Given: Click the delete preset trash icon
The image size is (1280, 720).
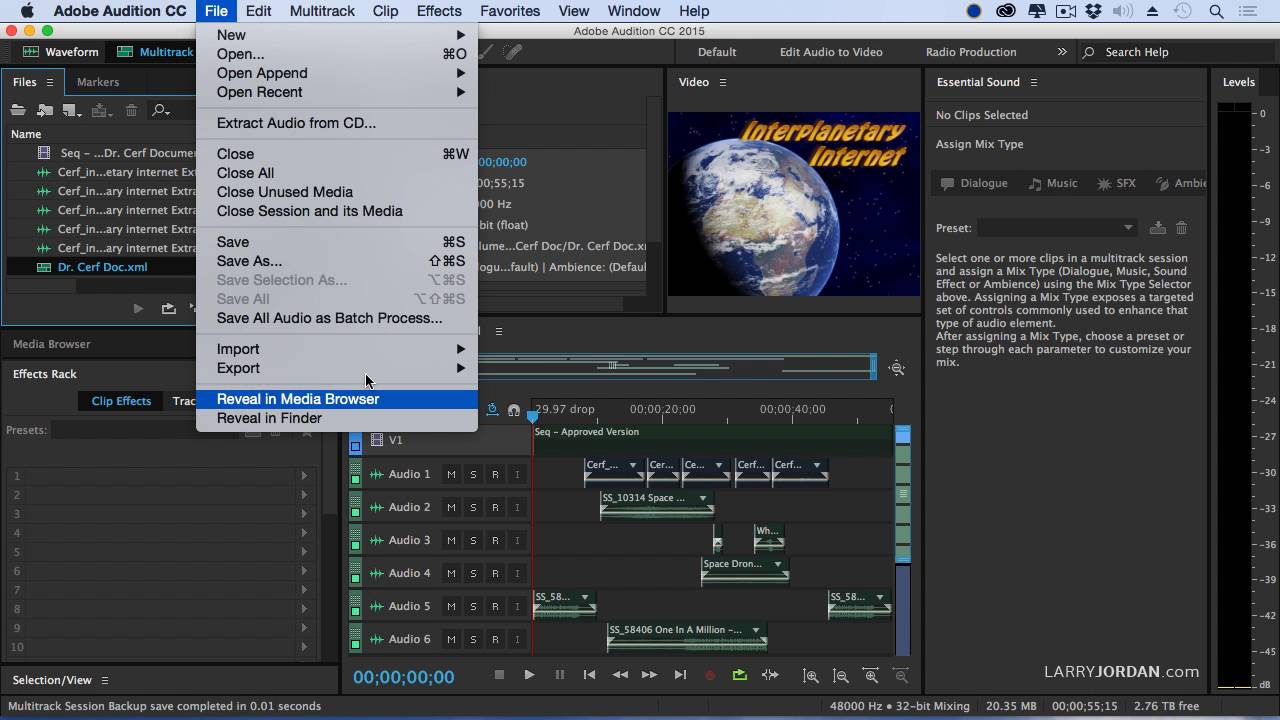Looking at the screenshot, I should (x=1181, y=228).
